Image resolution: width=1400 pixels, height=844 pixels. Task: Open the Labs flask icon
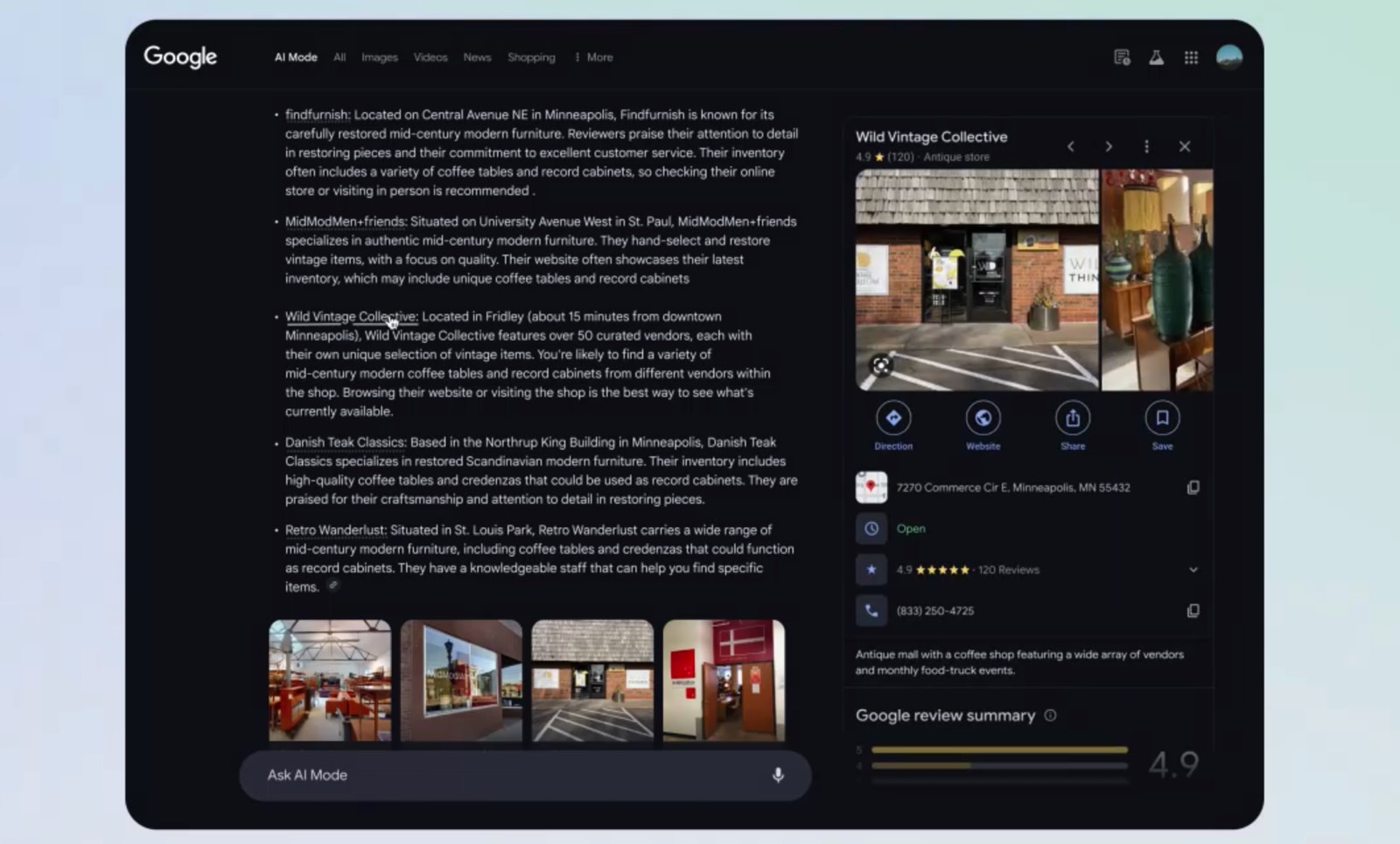point(1156,58)
